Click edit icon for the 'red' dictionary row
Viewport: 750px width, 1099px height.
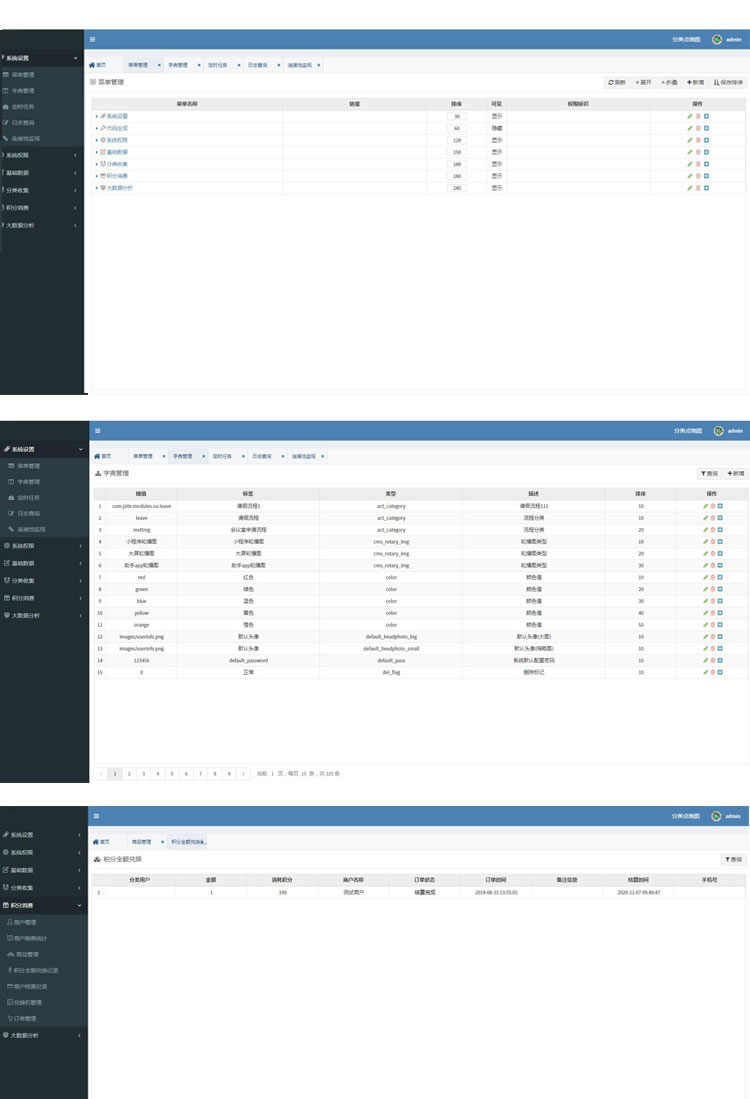[704, 577]
